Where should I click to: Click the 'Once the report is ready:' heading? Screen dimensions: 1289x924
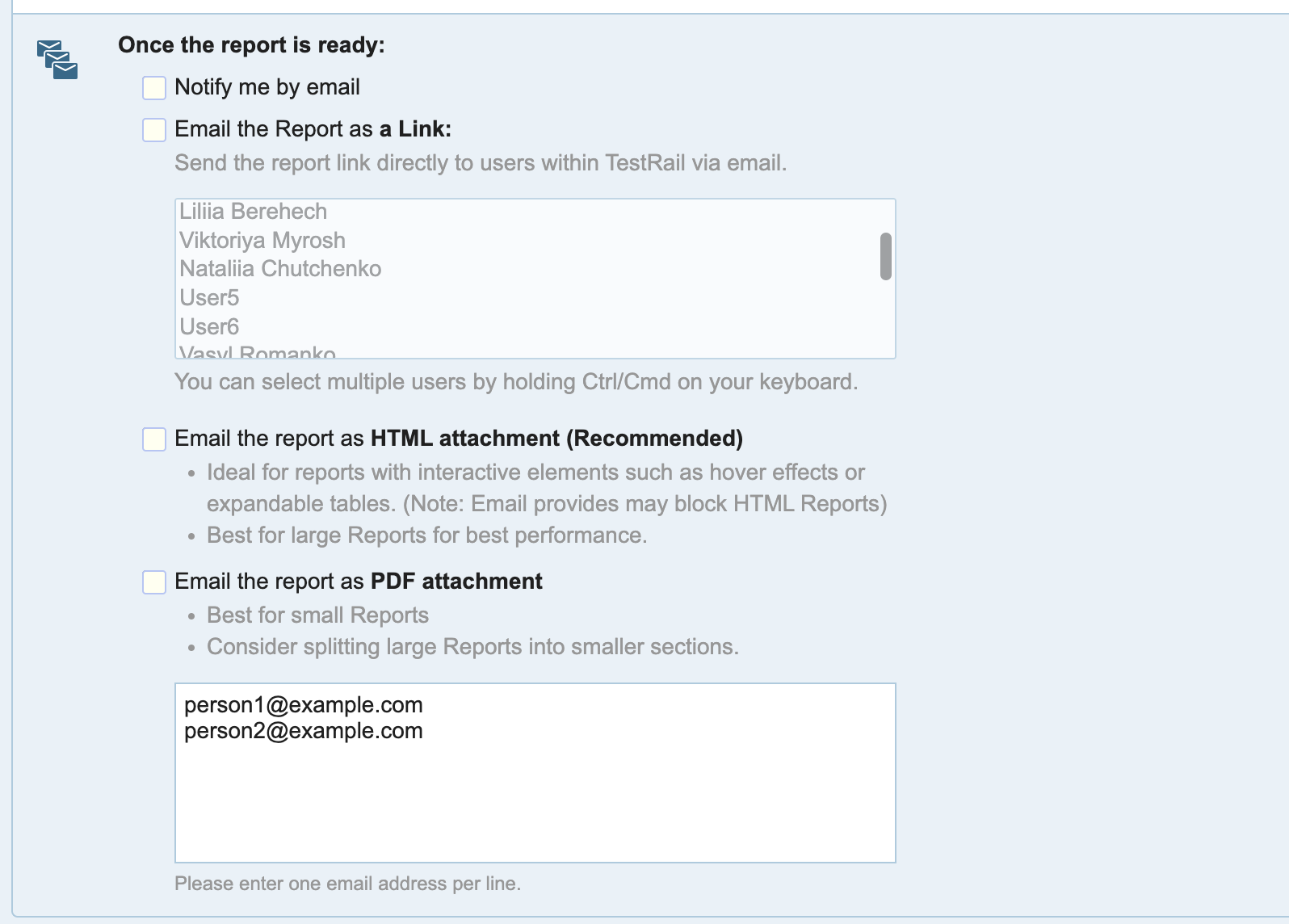[x=251, y=45]
